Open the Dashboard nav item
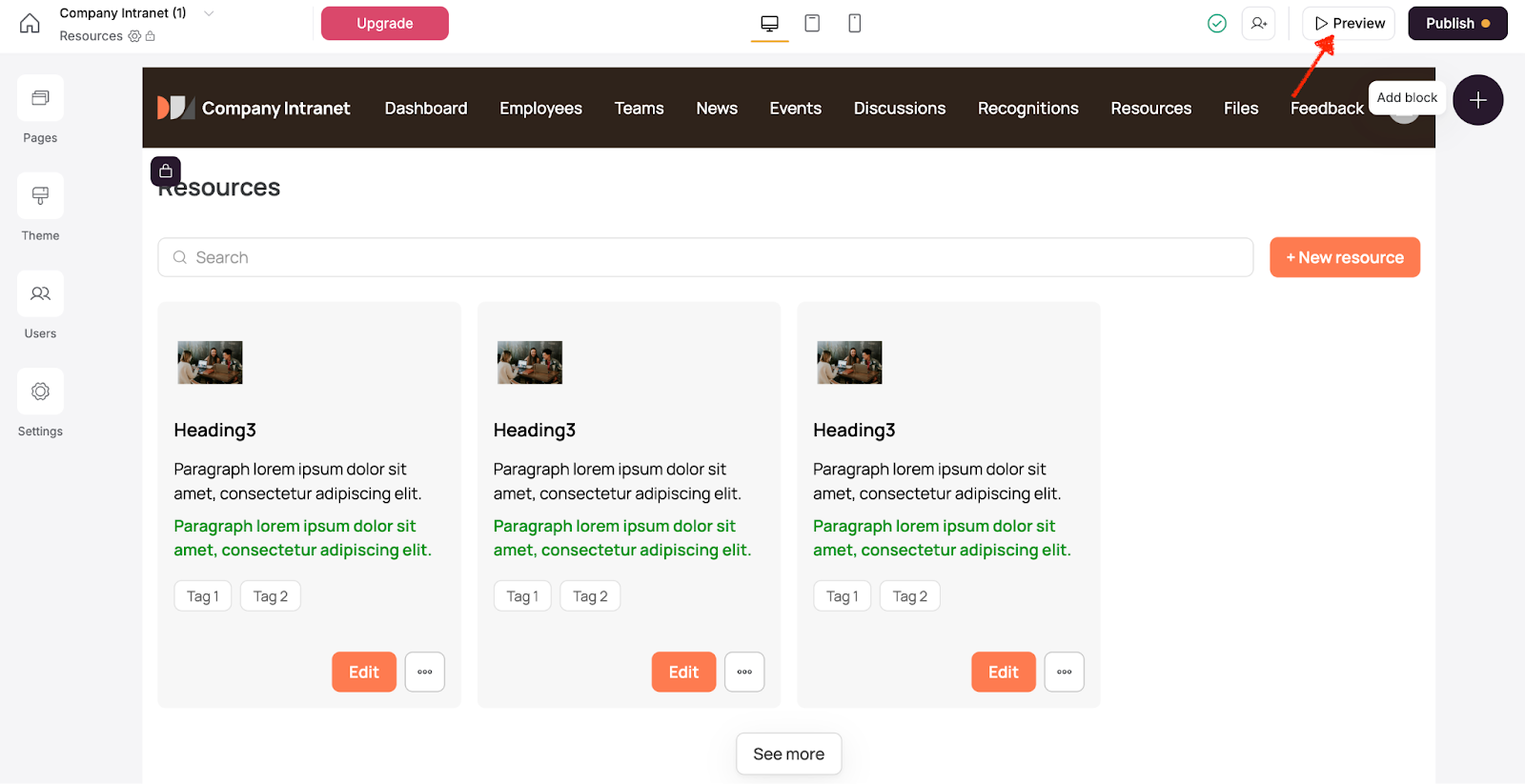The image size is (1525, 784). (x=426, y=109)
